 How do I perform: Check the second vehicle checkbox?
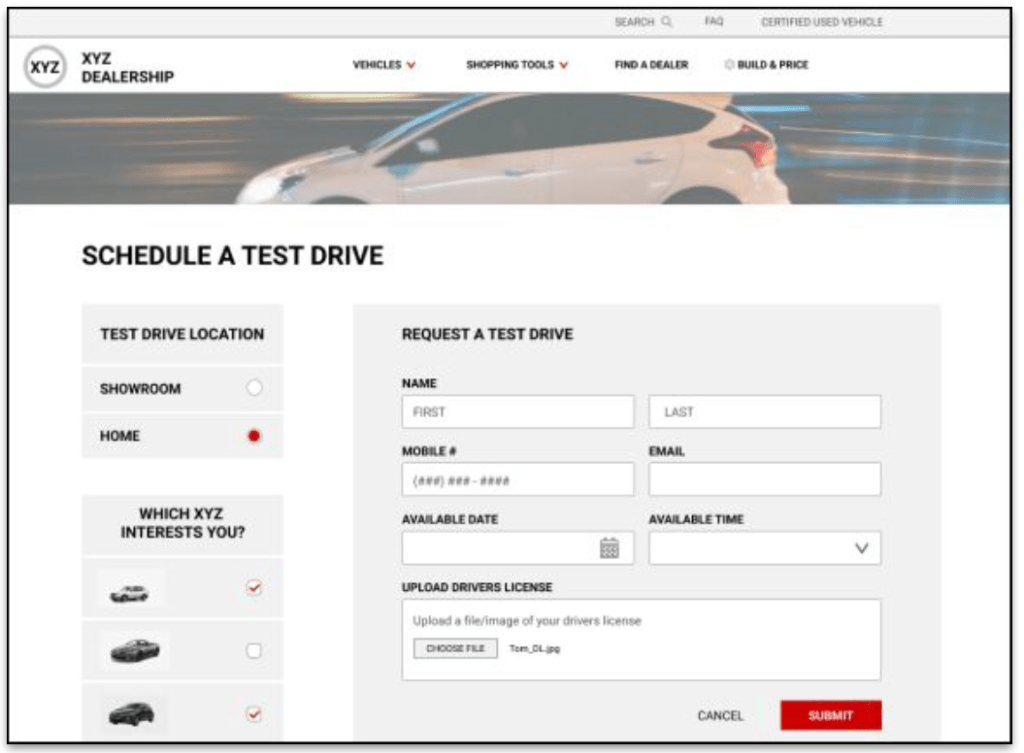click(x=254, y=651)
